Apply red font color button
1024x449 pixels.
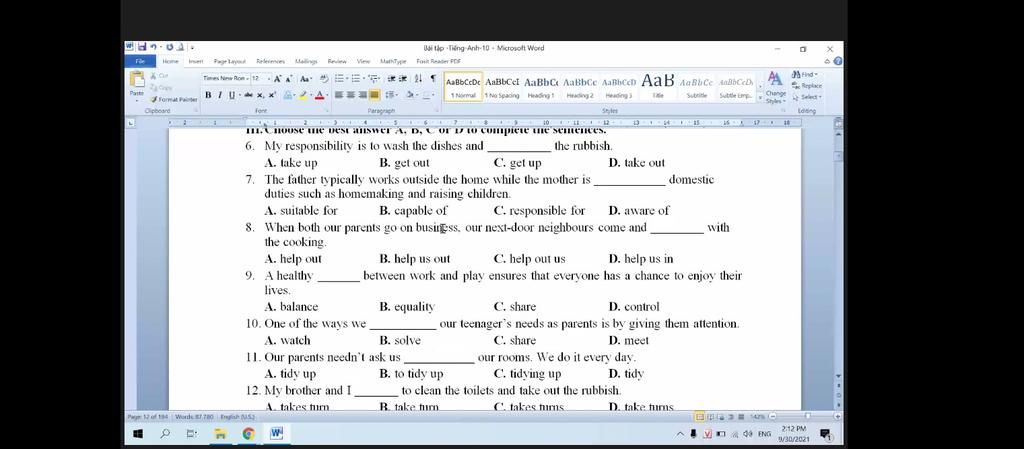tap(319, 94)
